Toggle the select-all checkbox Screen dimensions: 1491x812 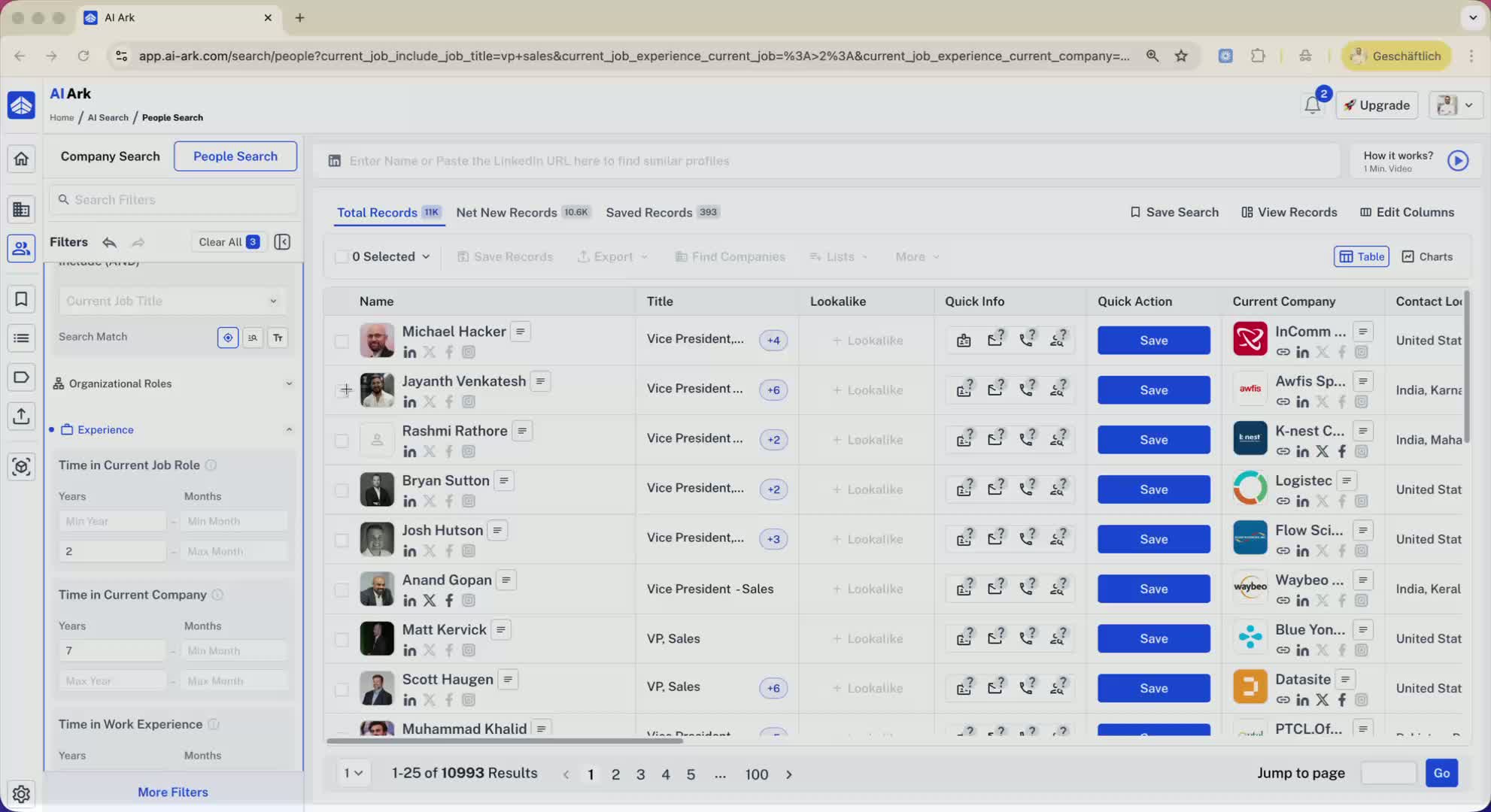[342, 257]
